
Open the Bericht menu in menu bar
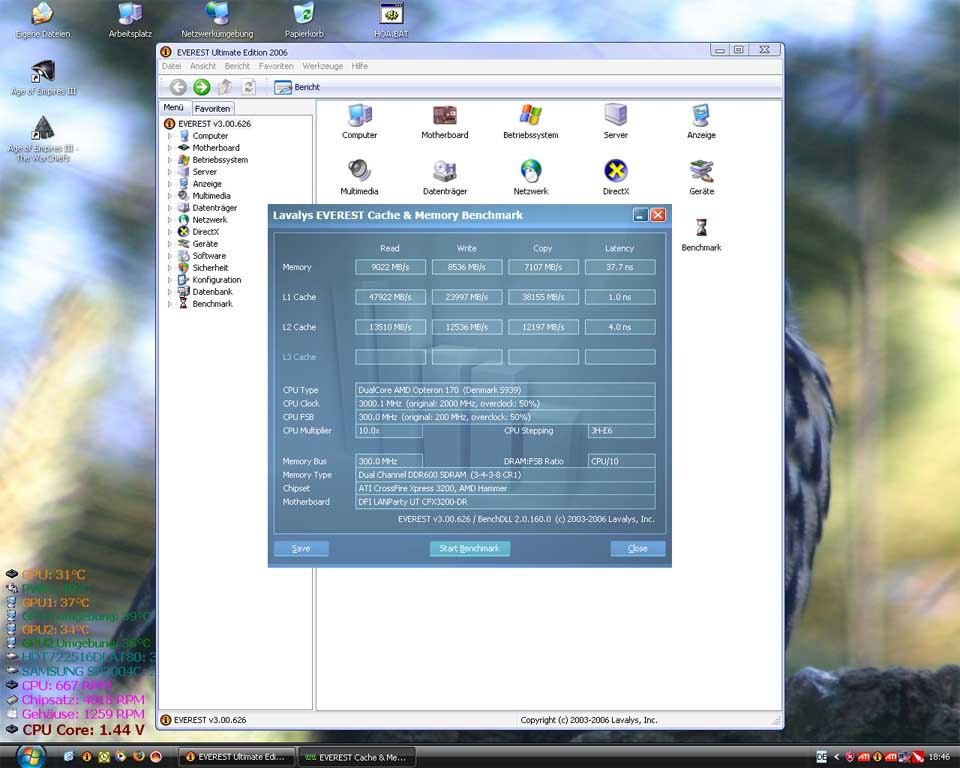(x=238, y=66)
